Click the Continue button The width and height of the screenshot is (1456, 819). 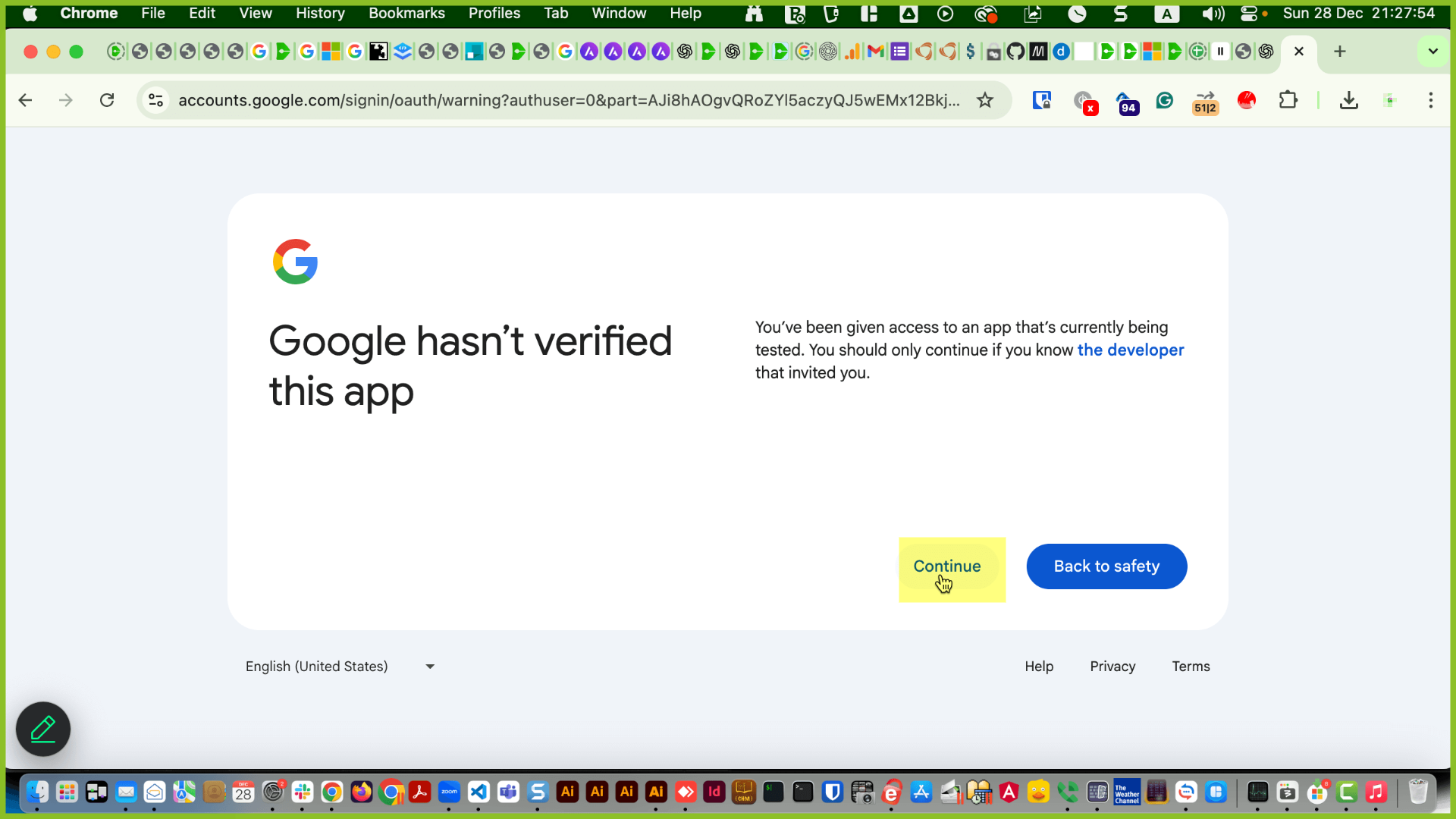tap(946, 566)
